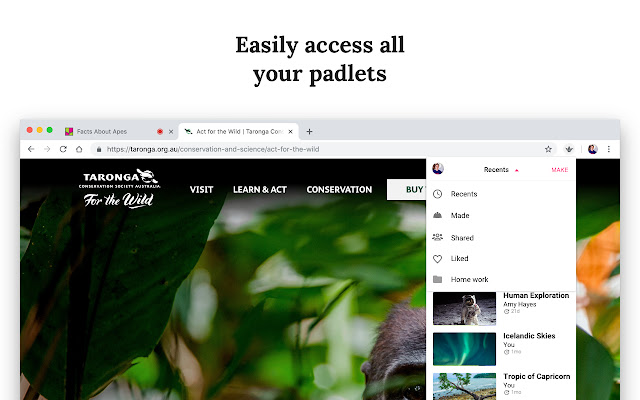
Task: Navigate back with the back arrow
Action: click(x=31, y=149)
